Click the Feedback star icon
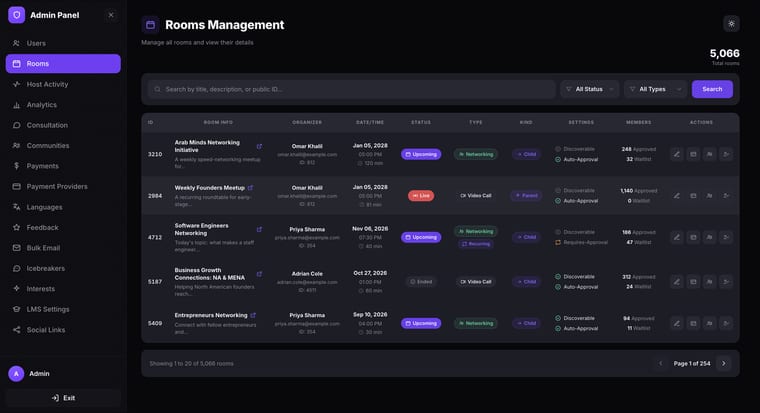 (x=16, y=227)
